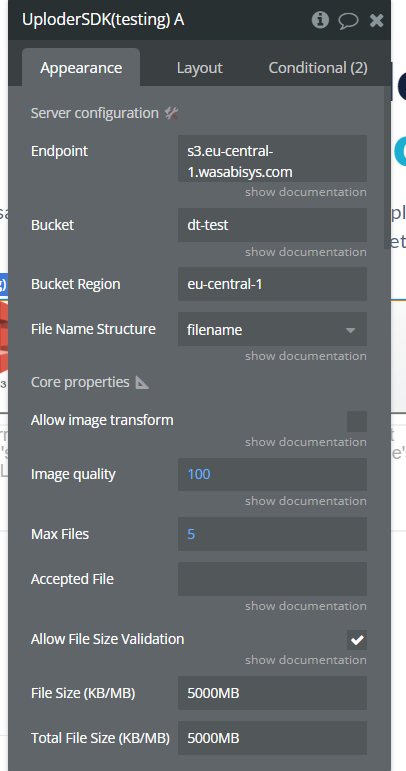Uncheck Allow File Size Validation
The height and width of the screenshot is (771, 406).
(x=357, y=640)
